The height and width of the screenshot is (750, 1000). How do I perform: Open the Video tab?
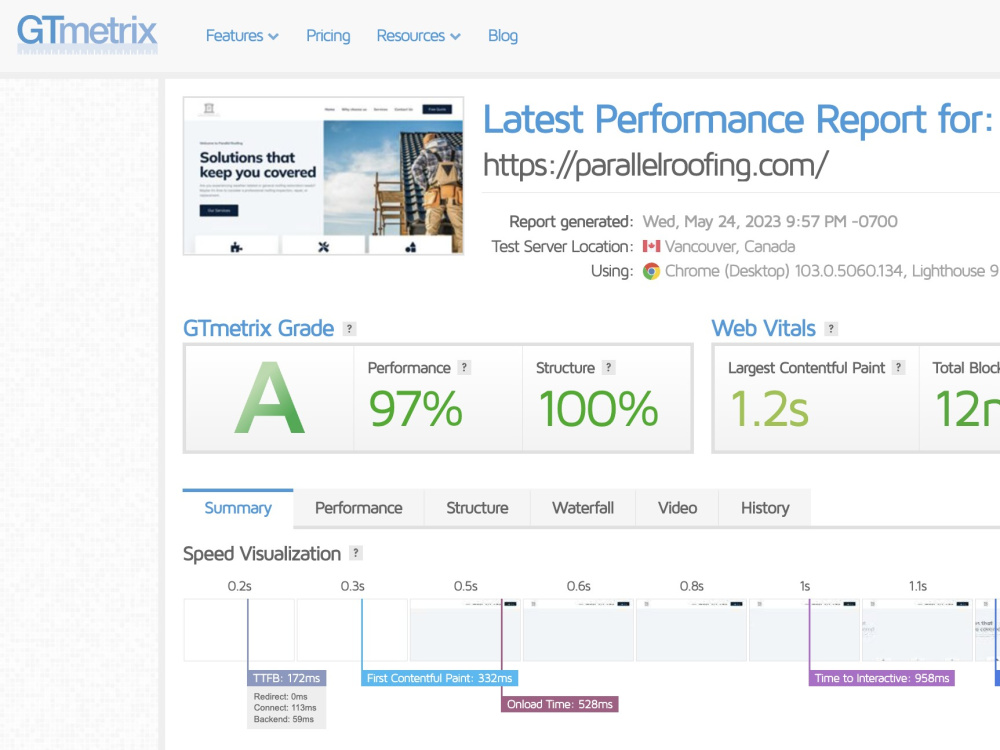677,508
